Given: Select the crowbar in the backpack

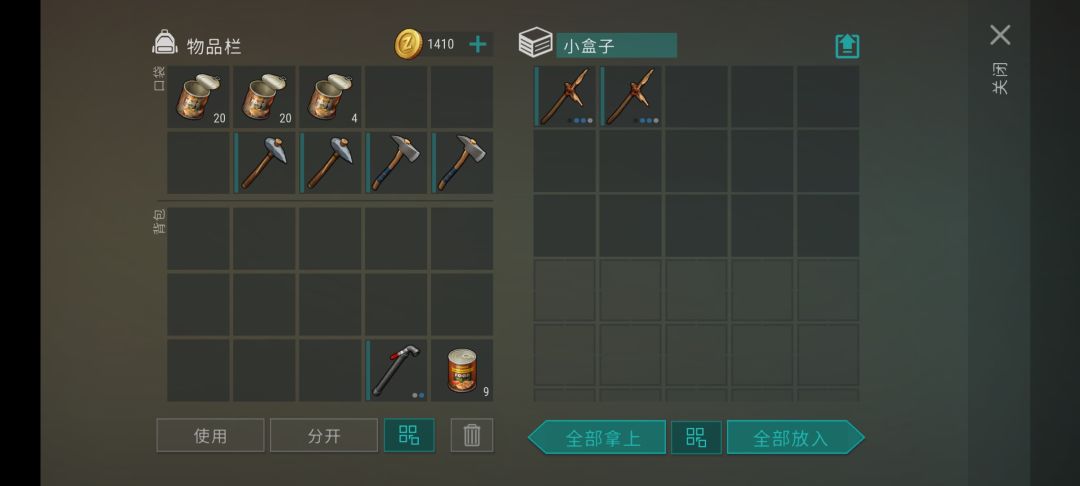Looking at the screenshot, I should (396, 370).
